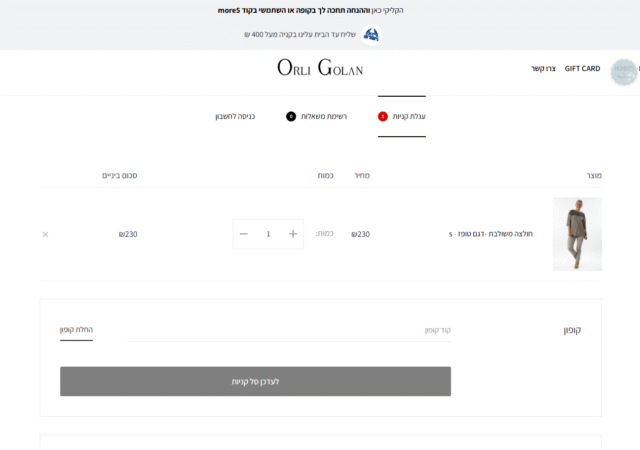Viewport: 640px width, 450px height.
Task: Increase quantity with the plus button
Action: (x=293, y=234)
